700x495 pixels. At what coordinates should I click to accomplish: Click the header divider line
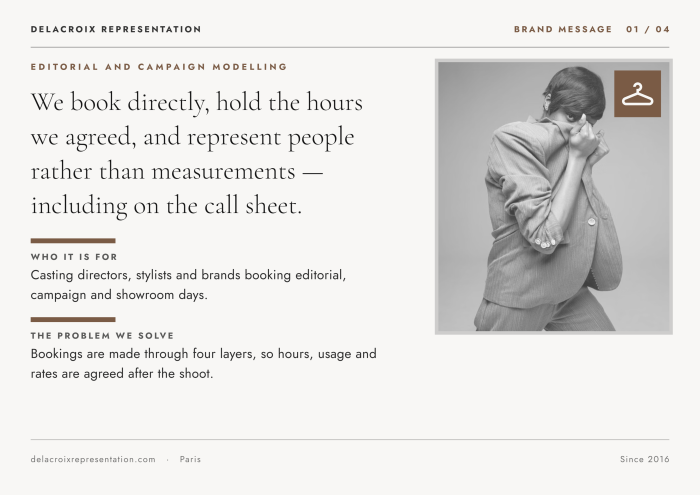pos(350,47)
